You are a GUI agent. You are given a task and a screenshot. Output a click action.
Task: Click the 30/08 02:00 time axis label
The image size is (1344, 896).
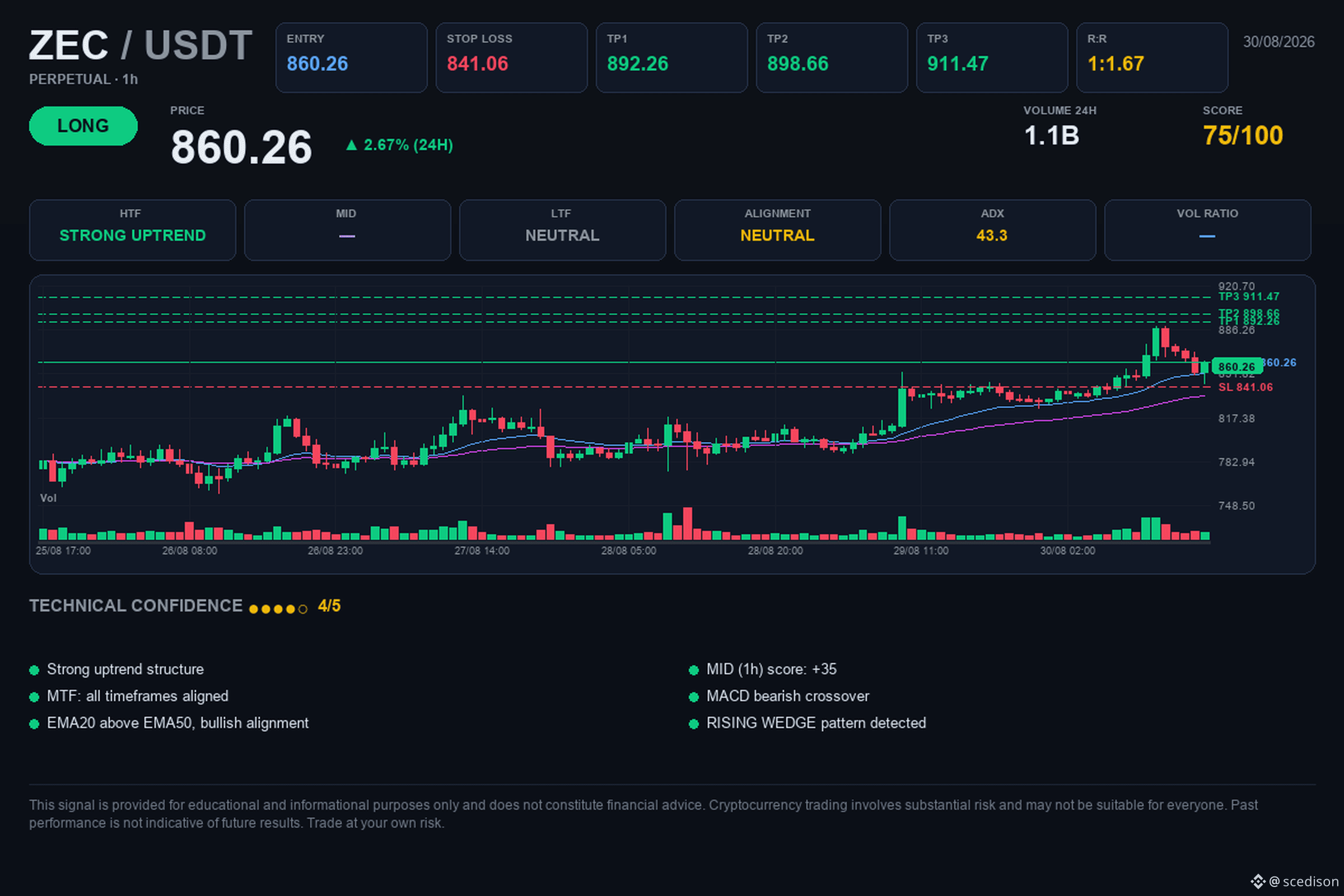1068,551
